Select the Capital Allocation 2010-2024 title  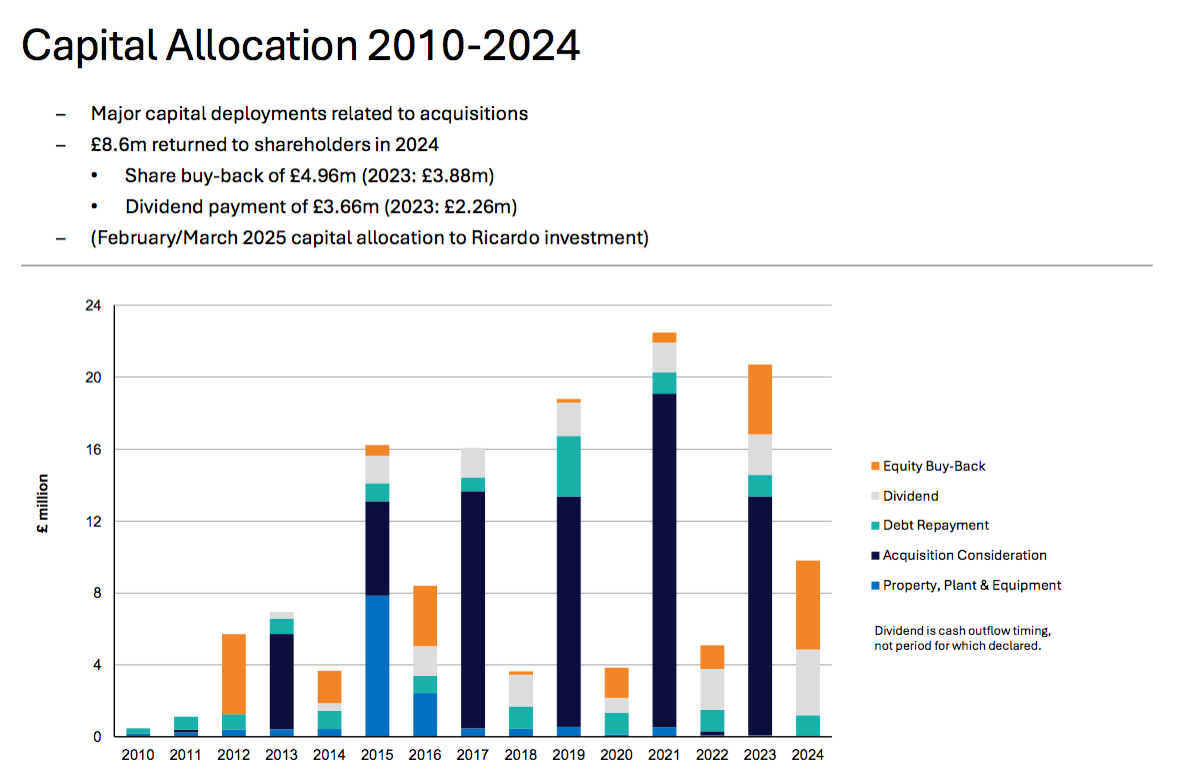coord(301,45)
